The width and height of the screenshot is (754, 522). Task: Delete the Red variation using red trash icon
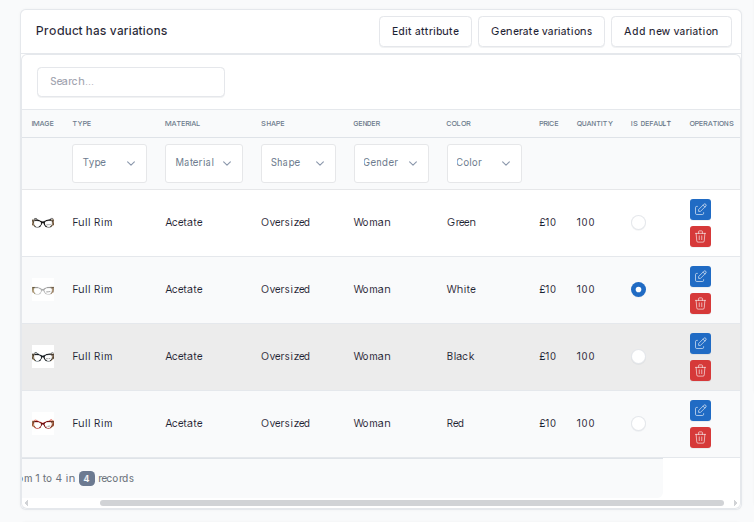[700, 437]
